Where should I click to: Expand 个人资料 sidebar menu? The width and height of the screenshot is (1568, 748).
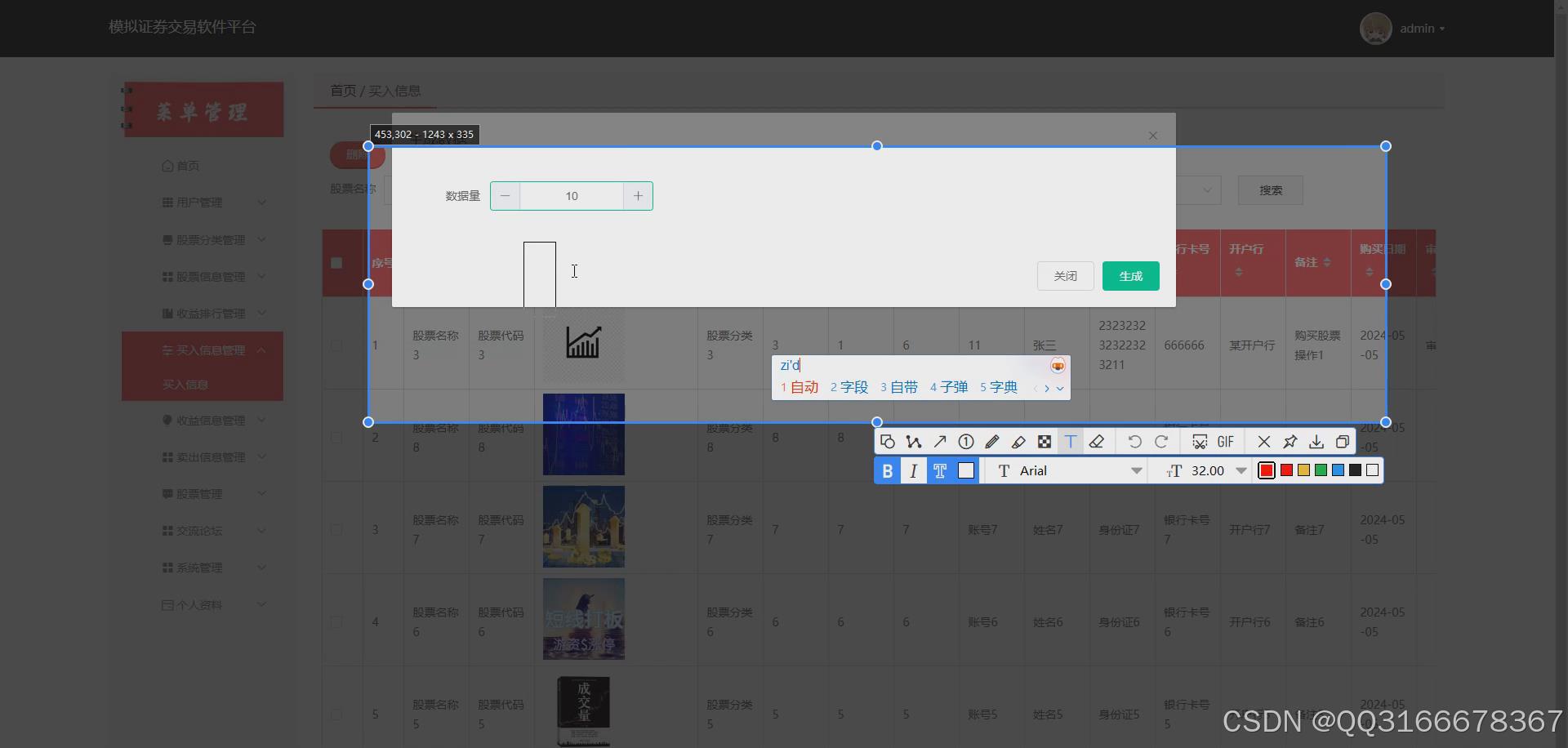tap(203, 605)
